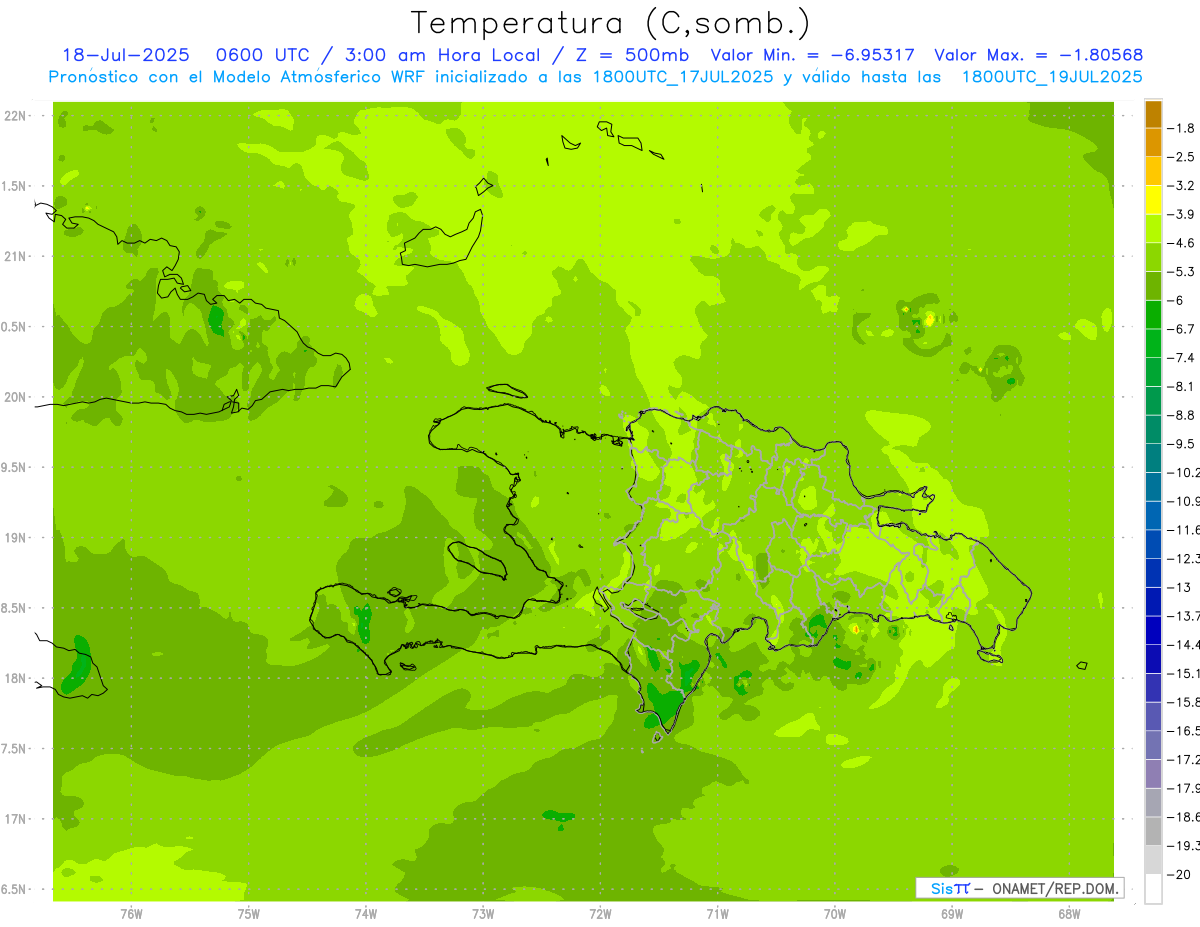
Task: Click the '73W' longitude label
Action: click(483, 913)
